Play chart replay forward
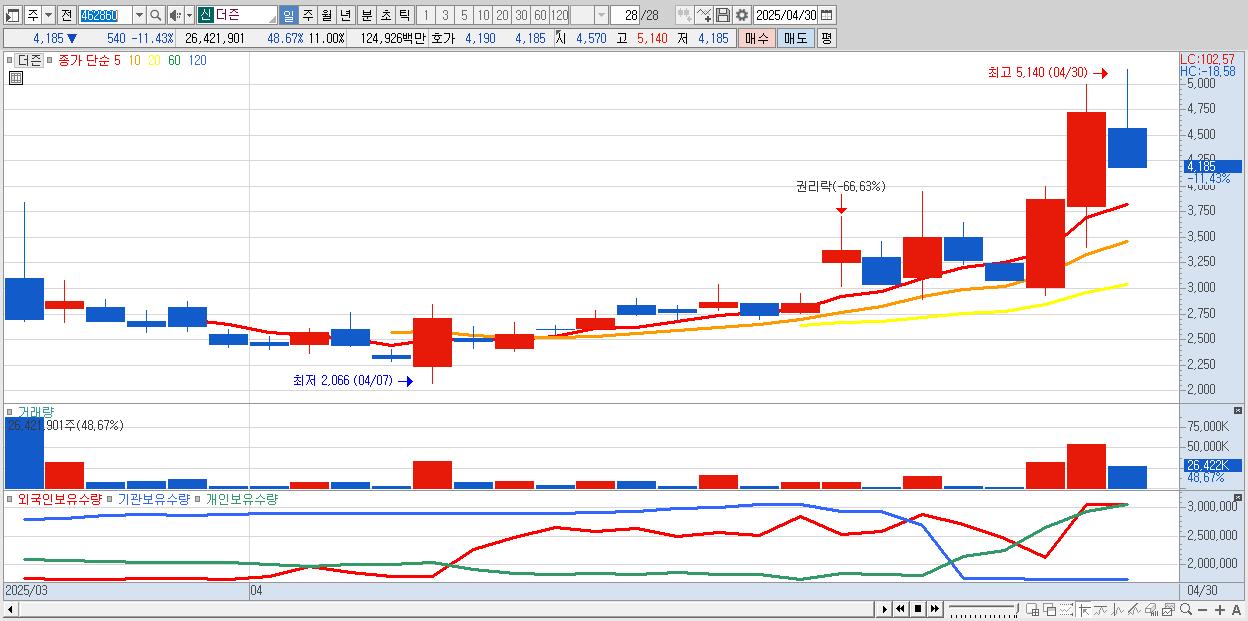1248x621 pixels. 885,609
